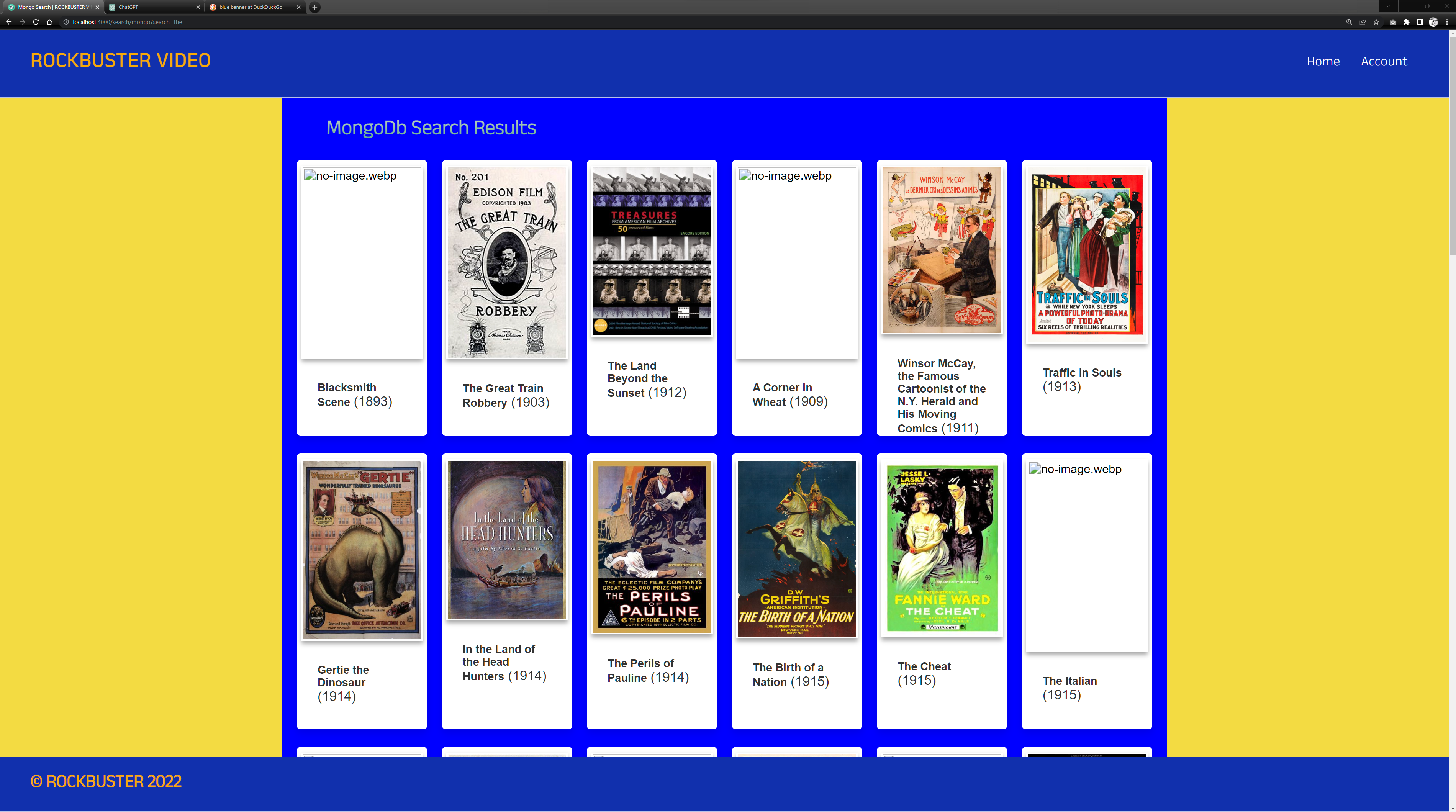The height and width of the screenshot is (812, 1456).
Task: Open The Cheat movie poster
Action: tap(942, 549)
